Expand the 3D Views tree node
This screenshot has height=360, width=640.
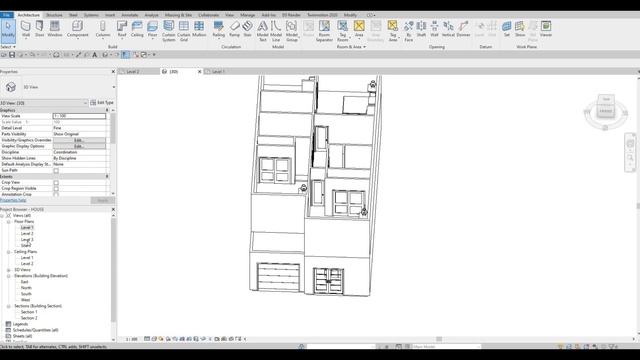click(x=9, y=270)
